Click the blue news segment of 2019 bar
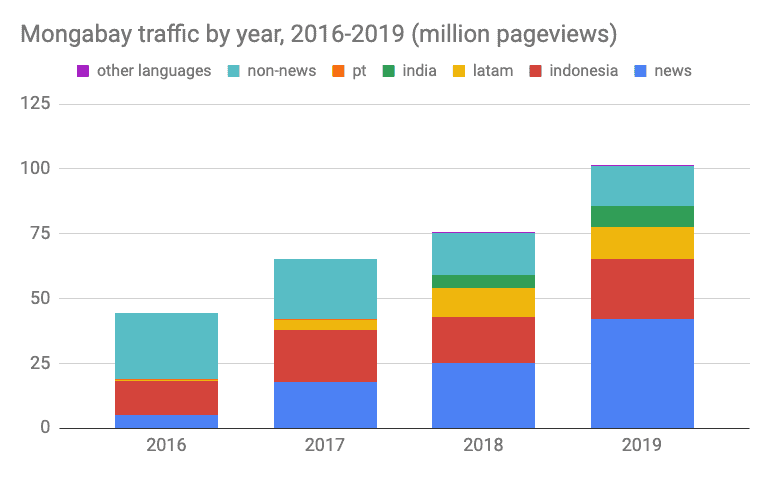Screen dimensions: 768x479 pos(642,373)
